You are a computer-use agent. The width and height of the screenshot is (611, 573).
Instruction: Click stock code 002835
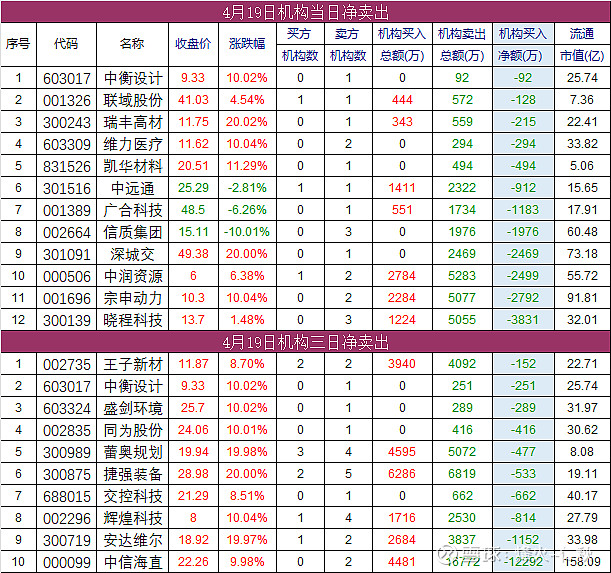pyautogui.click(x=67, y=431)
